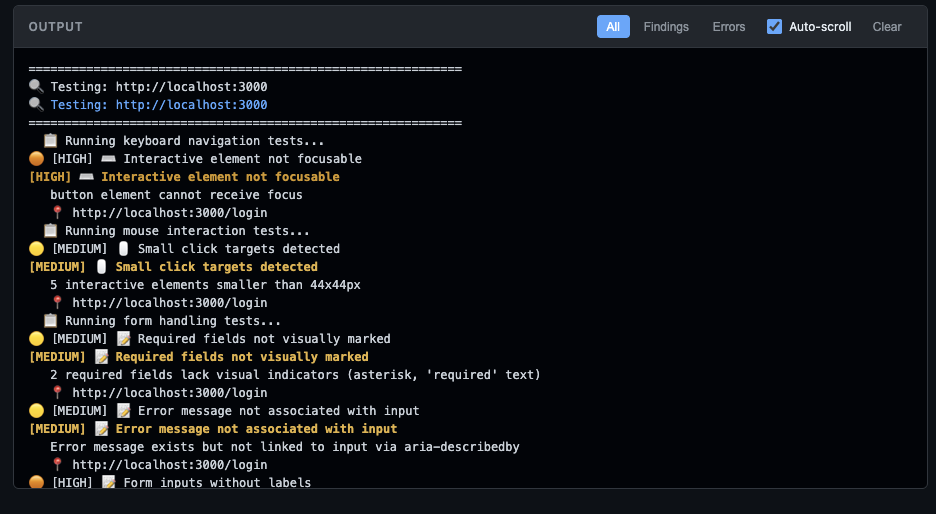Click yellow circle before 'Required fields not visually marked'
The width and height of the screenshot is (936, 514).
coord(36,338)
